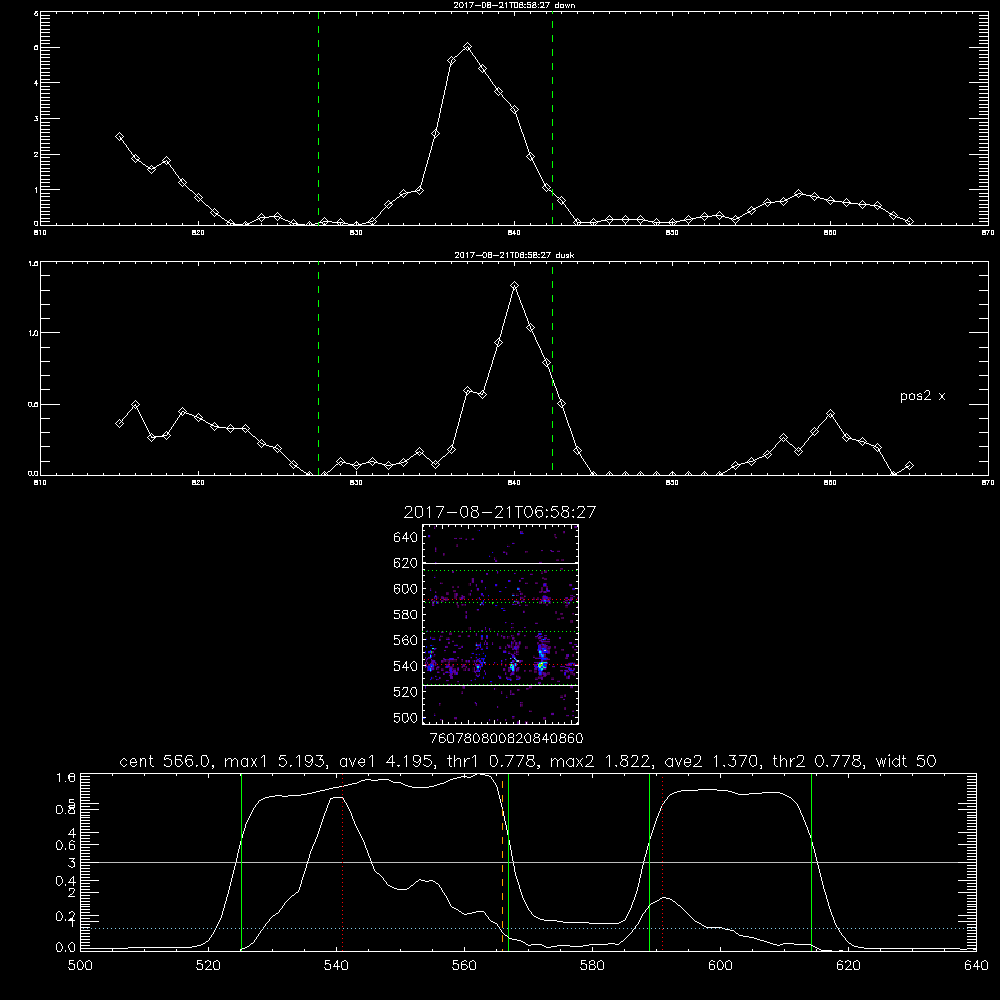Click the dawn plot title text
The width and height of the screenshot is (1000, 1000).
514,5
